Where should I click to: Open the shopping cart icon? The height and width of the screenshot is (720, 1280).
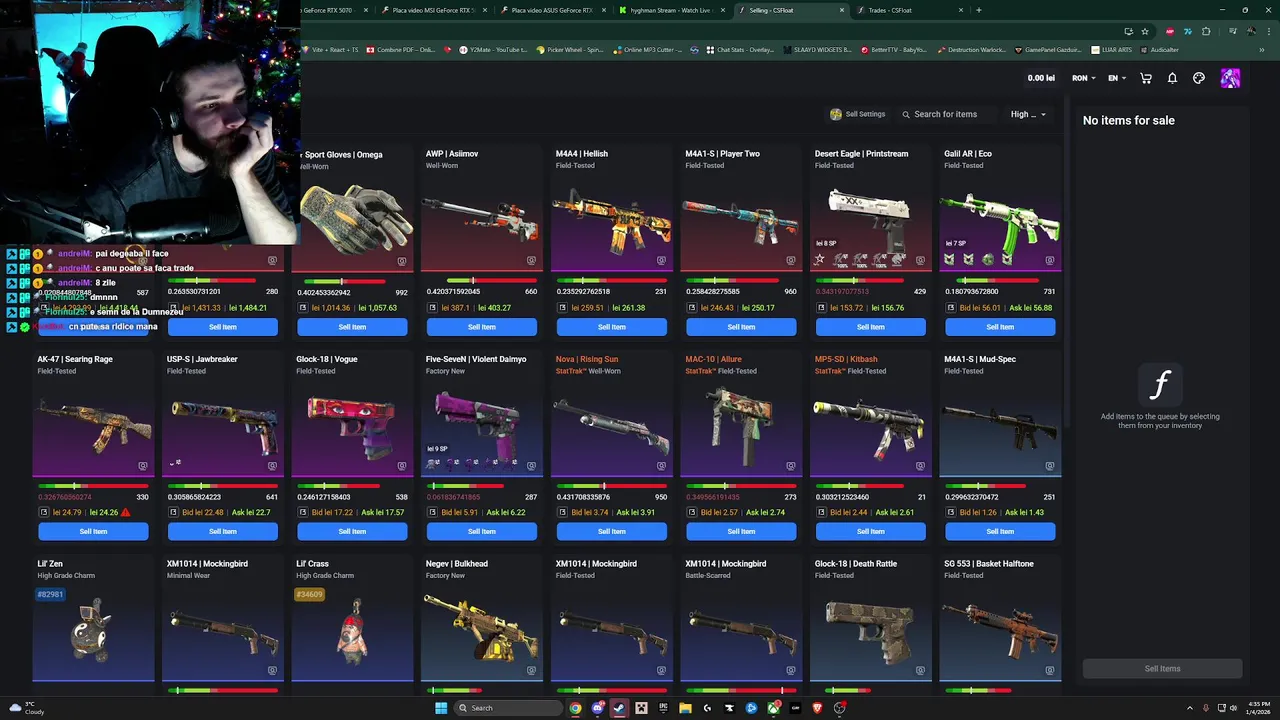click(1146, 78)
